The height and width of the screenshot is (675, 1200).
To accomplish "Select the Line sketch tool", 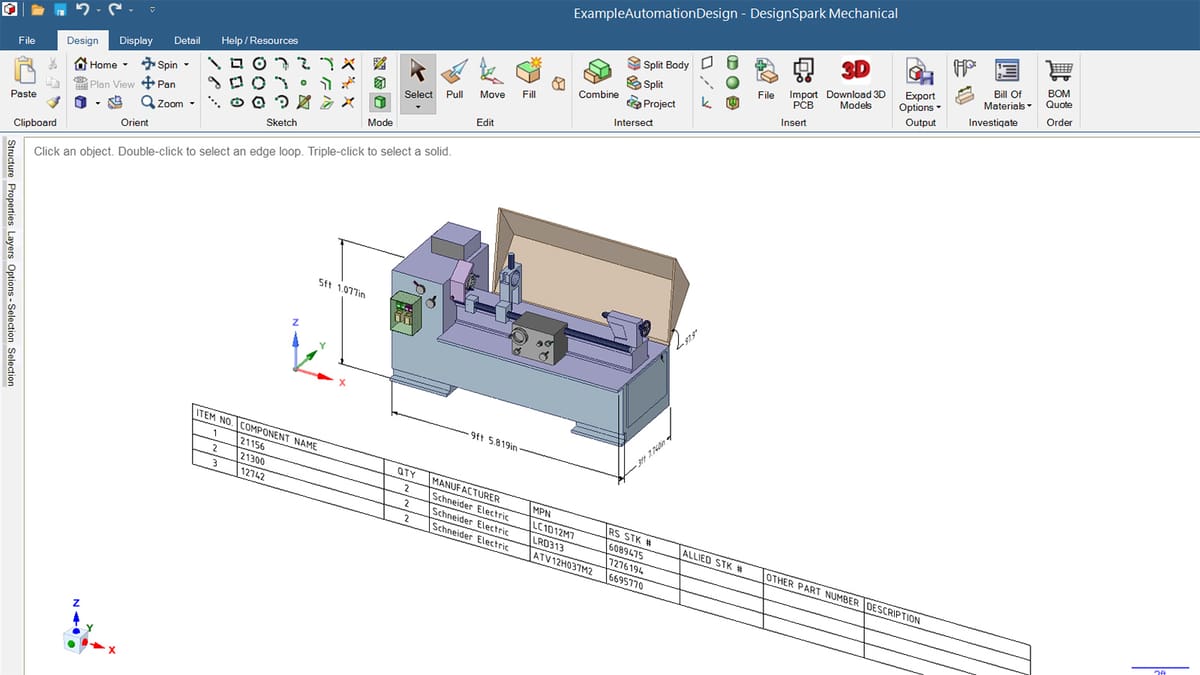I will click(214, 64).
